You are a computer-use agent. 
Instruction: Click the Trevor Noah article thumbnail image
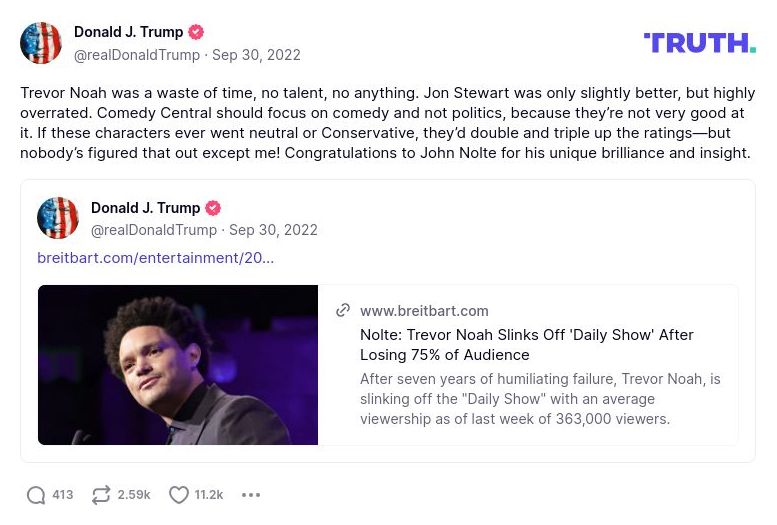pos(178,365)
